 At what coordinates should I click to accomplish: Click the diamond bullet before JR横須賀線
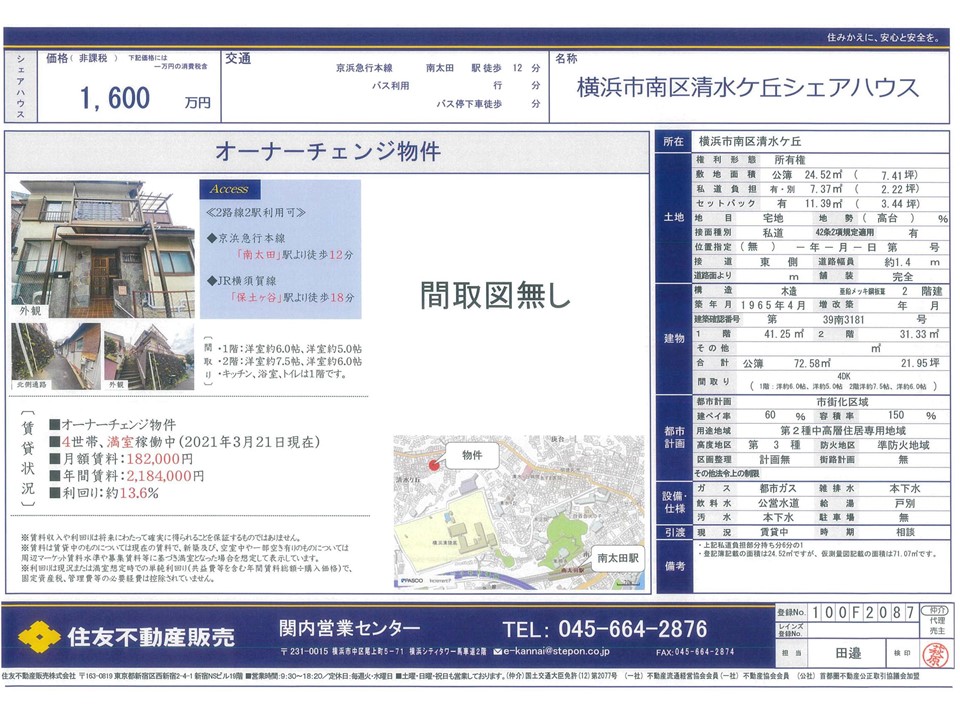[210, 283]
